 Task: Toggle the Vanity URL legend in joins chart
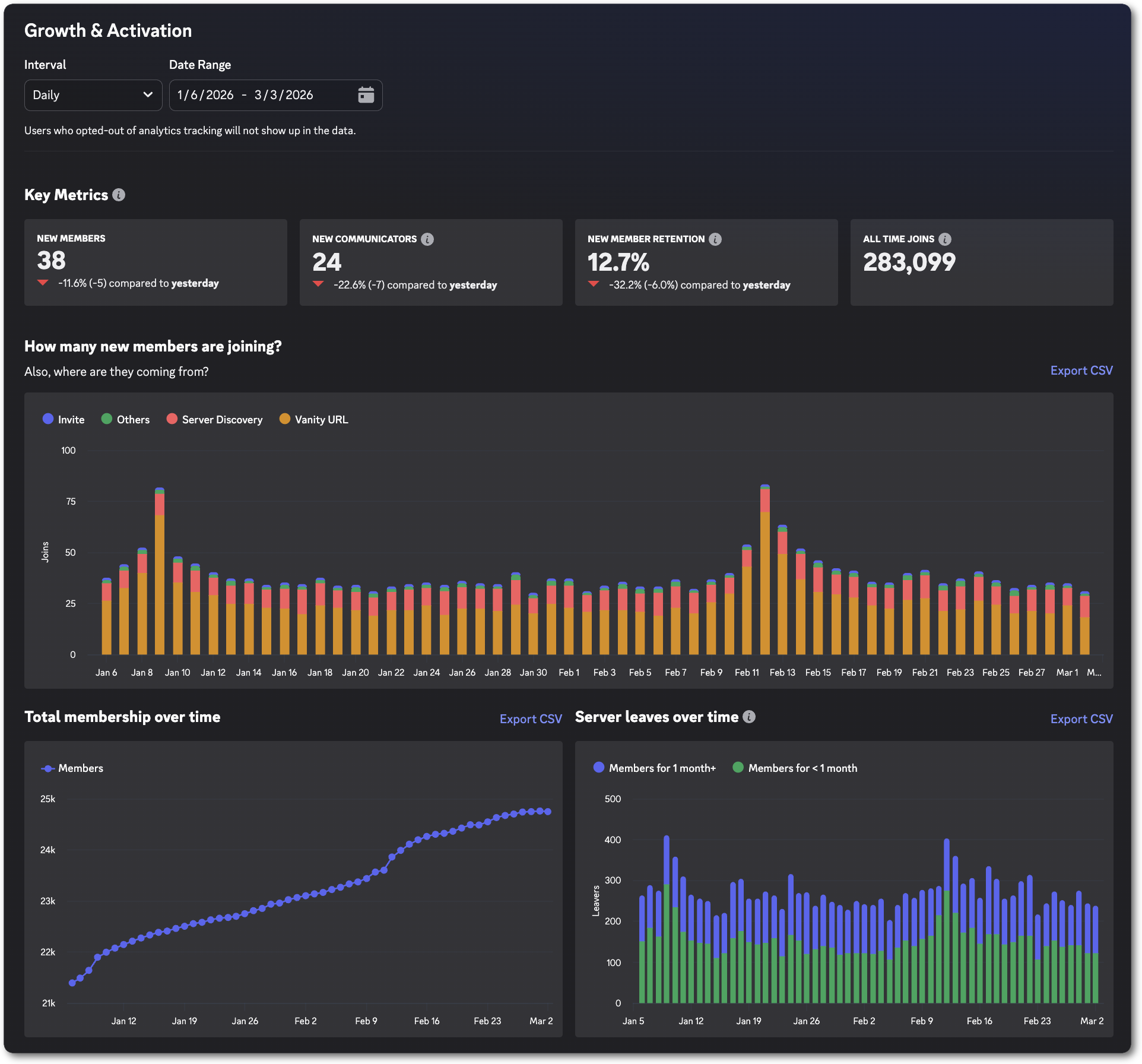point(313,419)
